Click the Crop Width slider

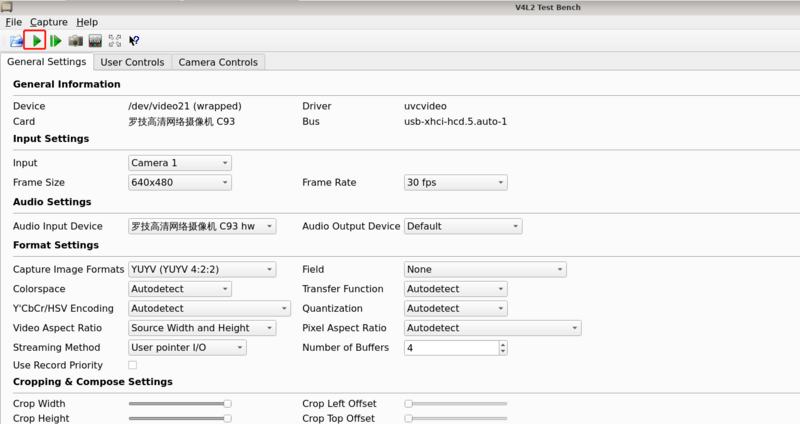(x=180, y=403)
